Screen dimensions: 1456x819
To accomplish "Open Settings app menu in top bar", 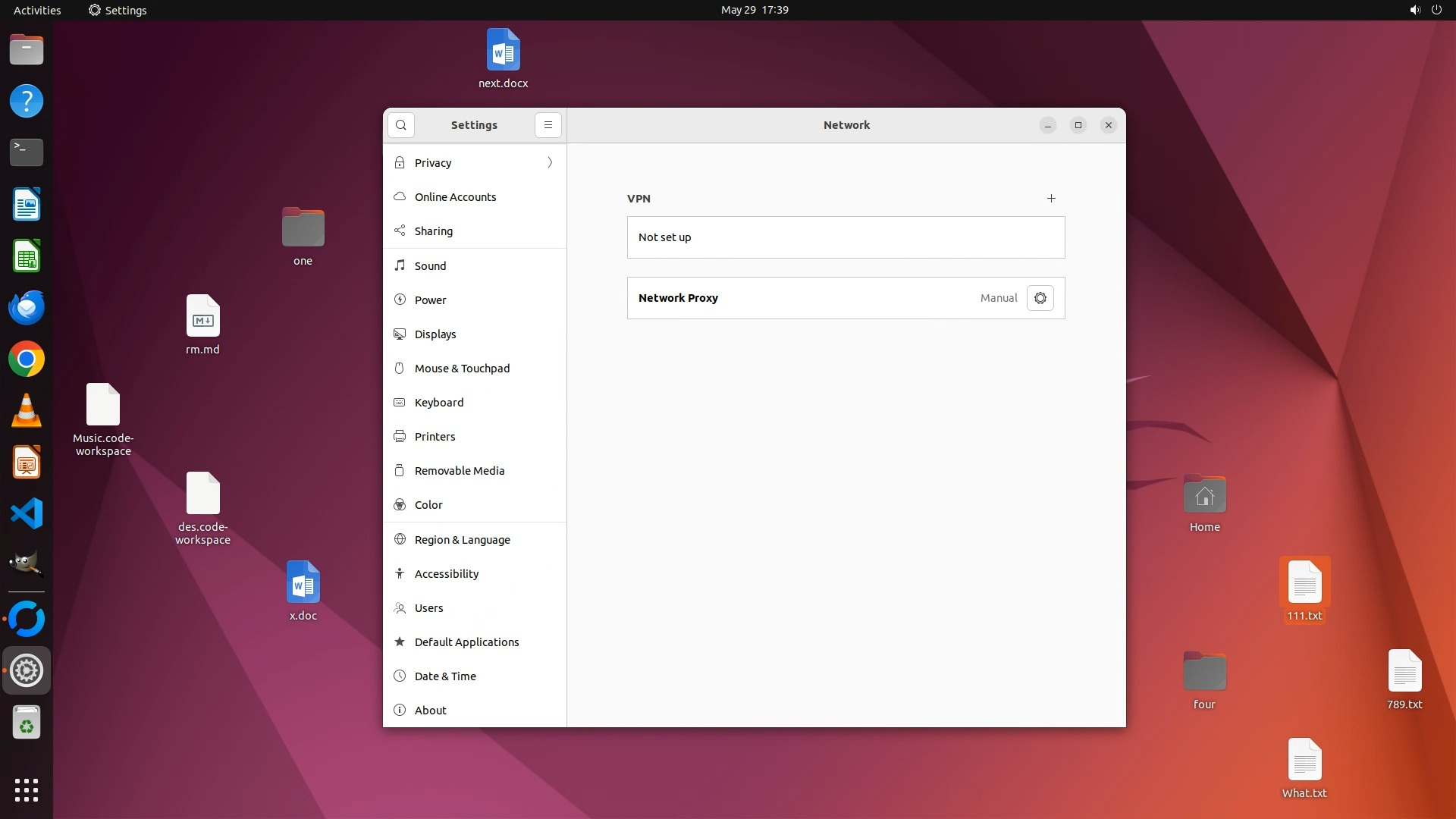I will (x=118, y=10).
